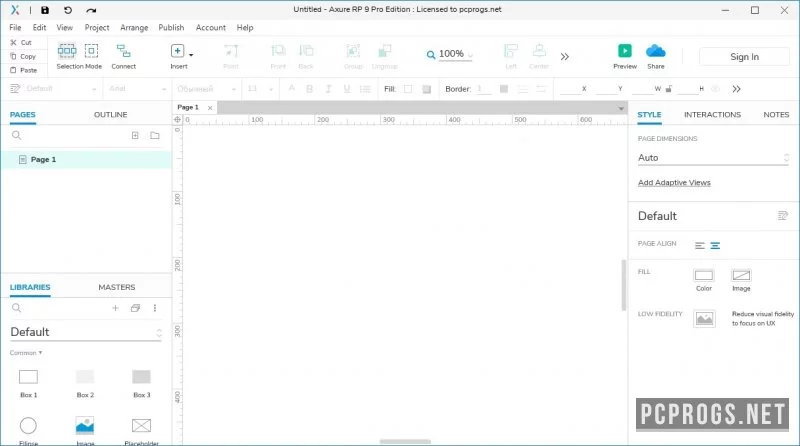Click the Sign In button

[x=744, y=57]
